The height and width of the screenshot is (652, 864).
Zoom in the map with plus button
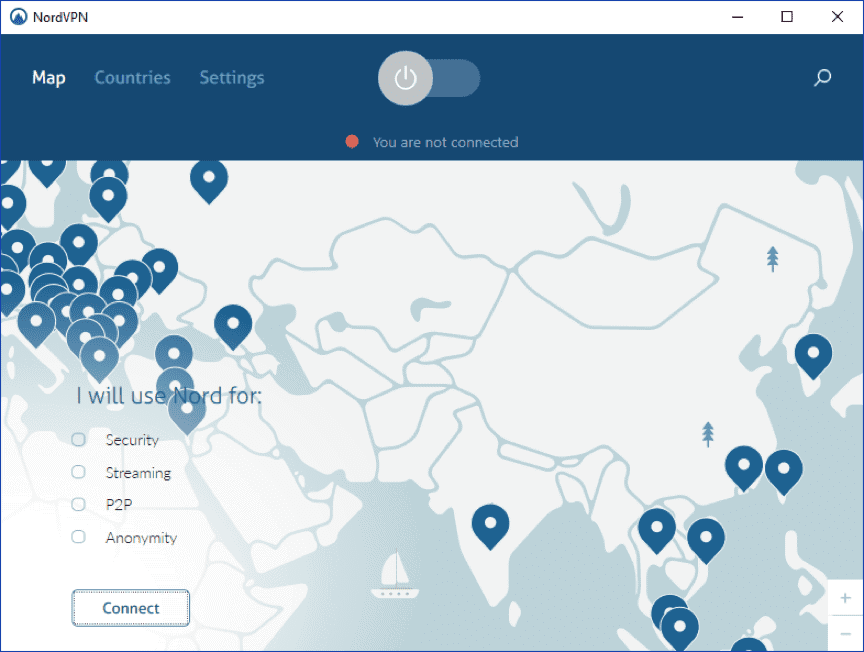(x=845, y=598)
